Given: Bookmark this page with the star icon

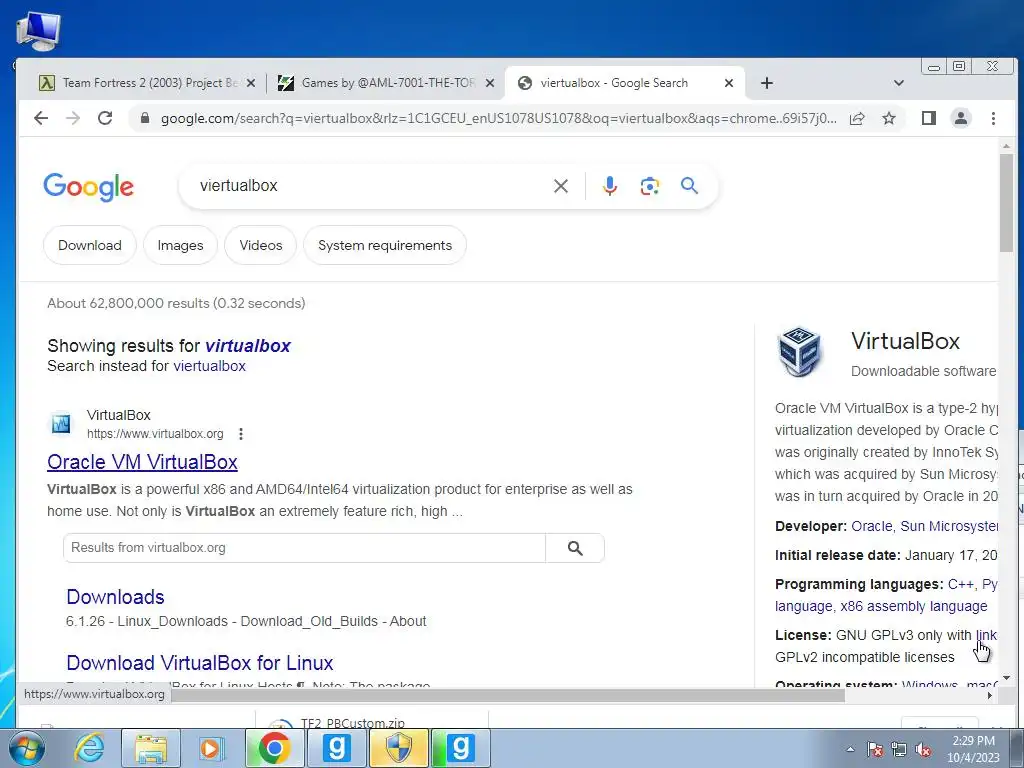Looking at the screenshot, I should click(889, 118).
